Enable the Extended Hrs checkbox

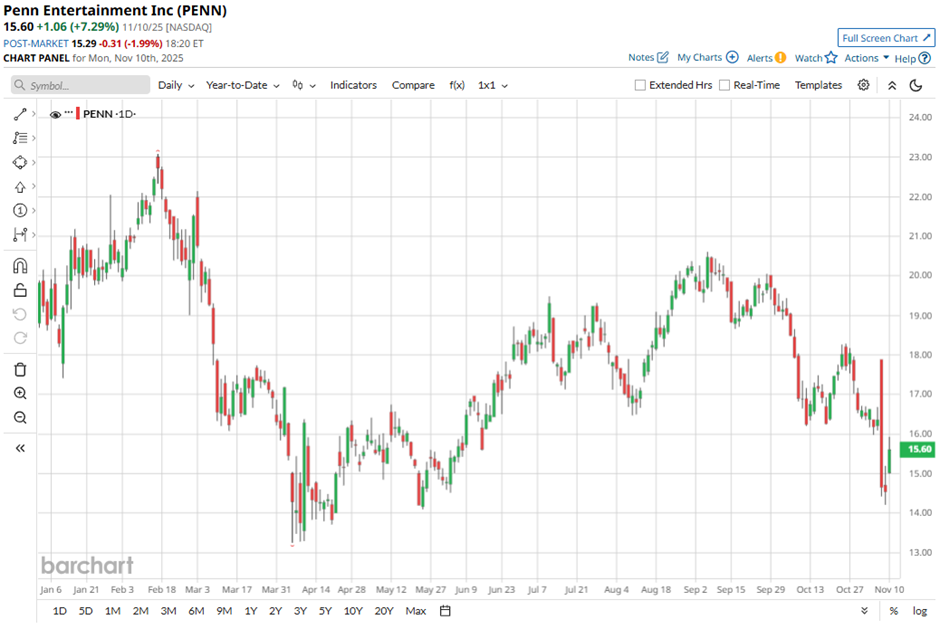(640, 85)
